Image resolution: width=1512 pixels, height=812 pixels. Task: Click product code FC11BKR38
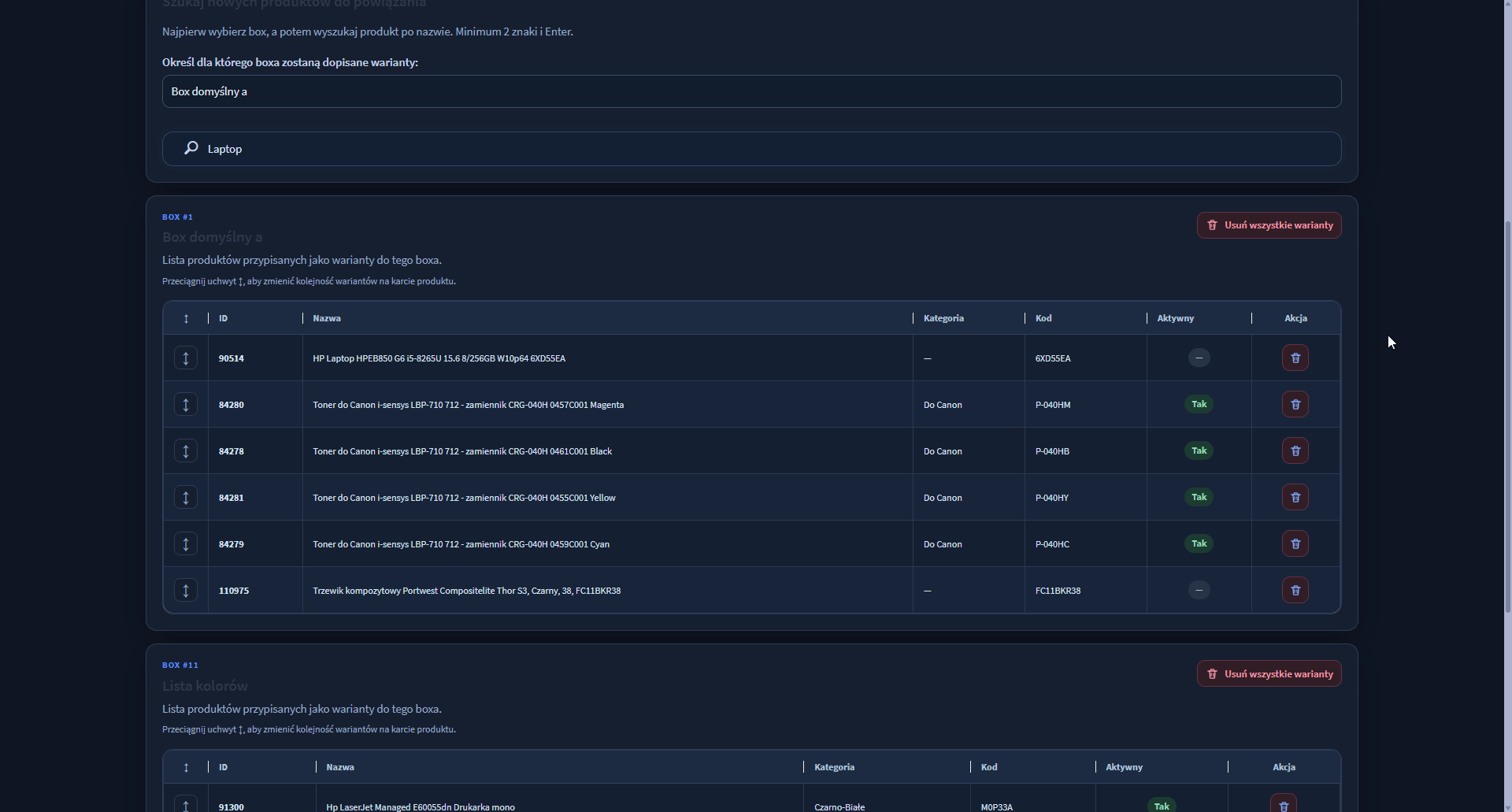point(1058,591)
